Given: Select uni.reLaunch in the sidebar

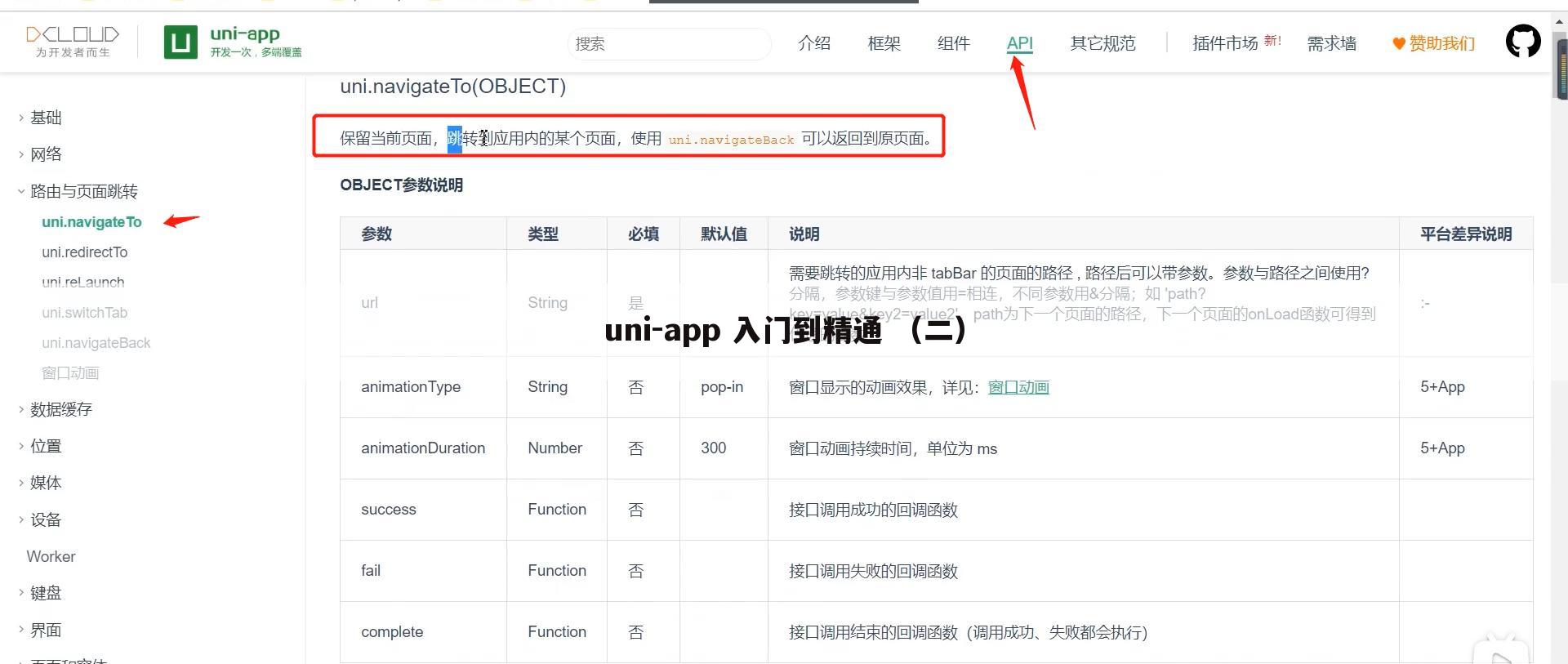Looking at the screenshot, I should pos(82,283).
